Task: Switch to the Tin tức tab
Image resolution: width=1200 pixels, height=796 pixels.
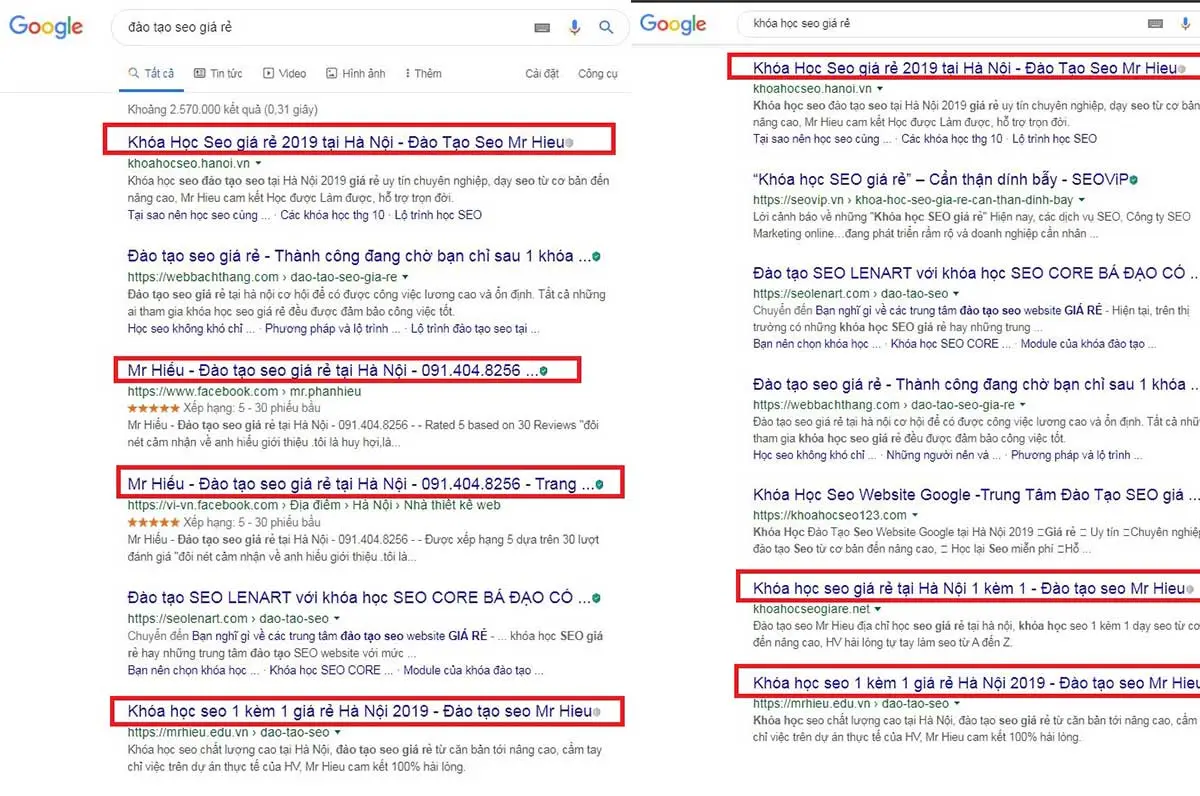Action: (219, 73)
